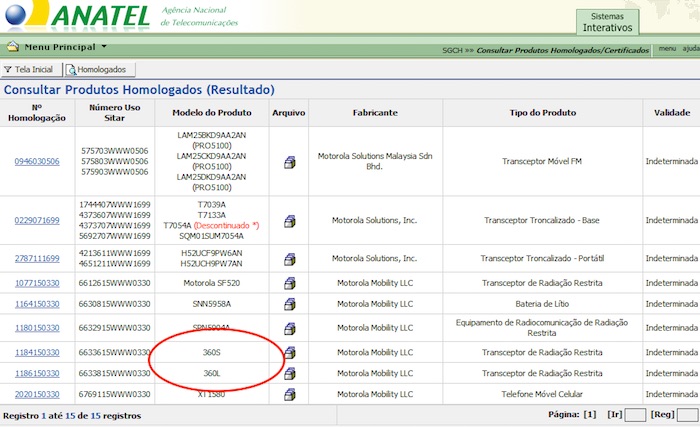Open homologation link 1077150330
This screenshot has height=427, width=700.
pyautogui.click(x=37, y=283)
